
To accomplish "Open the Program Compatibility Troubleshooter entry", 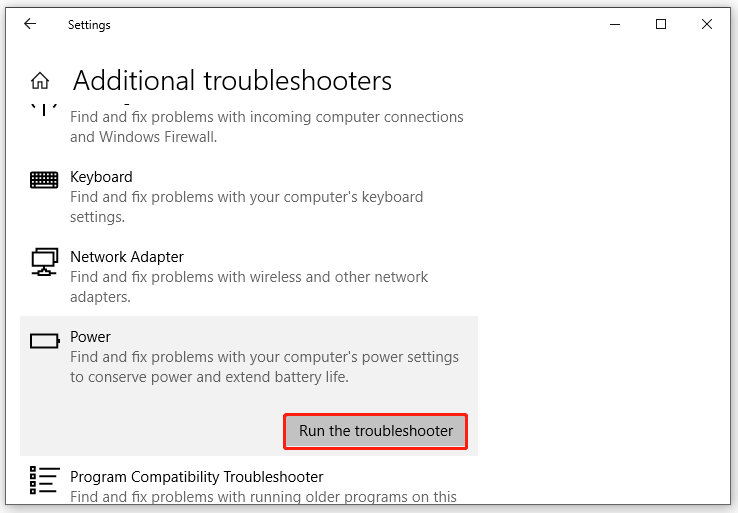I will (196, 477).
